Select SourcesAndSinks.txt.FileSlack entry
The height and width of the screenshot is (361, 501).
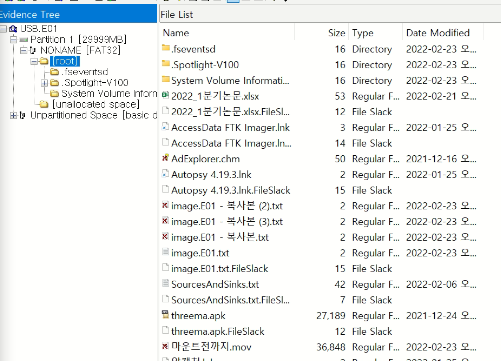pos(230,300)
